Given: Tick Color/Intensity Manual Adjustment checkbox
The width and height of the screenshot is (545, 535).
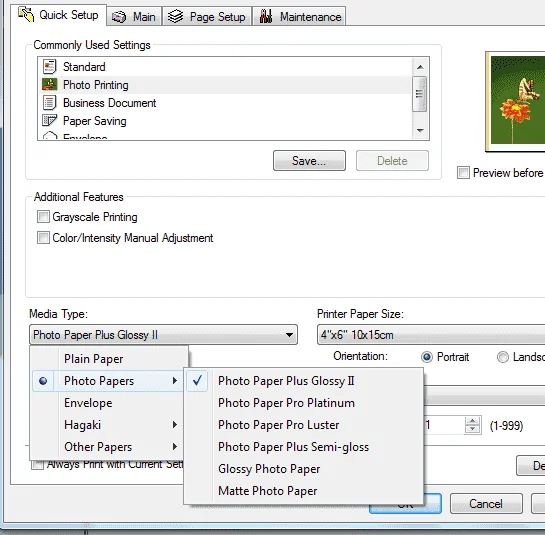Looking at the screenshot, I should (x=43, y=238).
